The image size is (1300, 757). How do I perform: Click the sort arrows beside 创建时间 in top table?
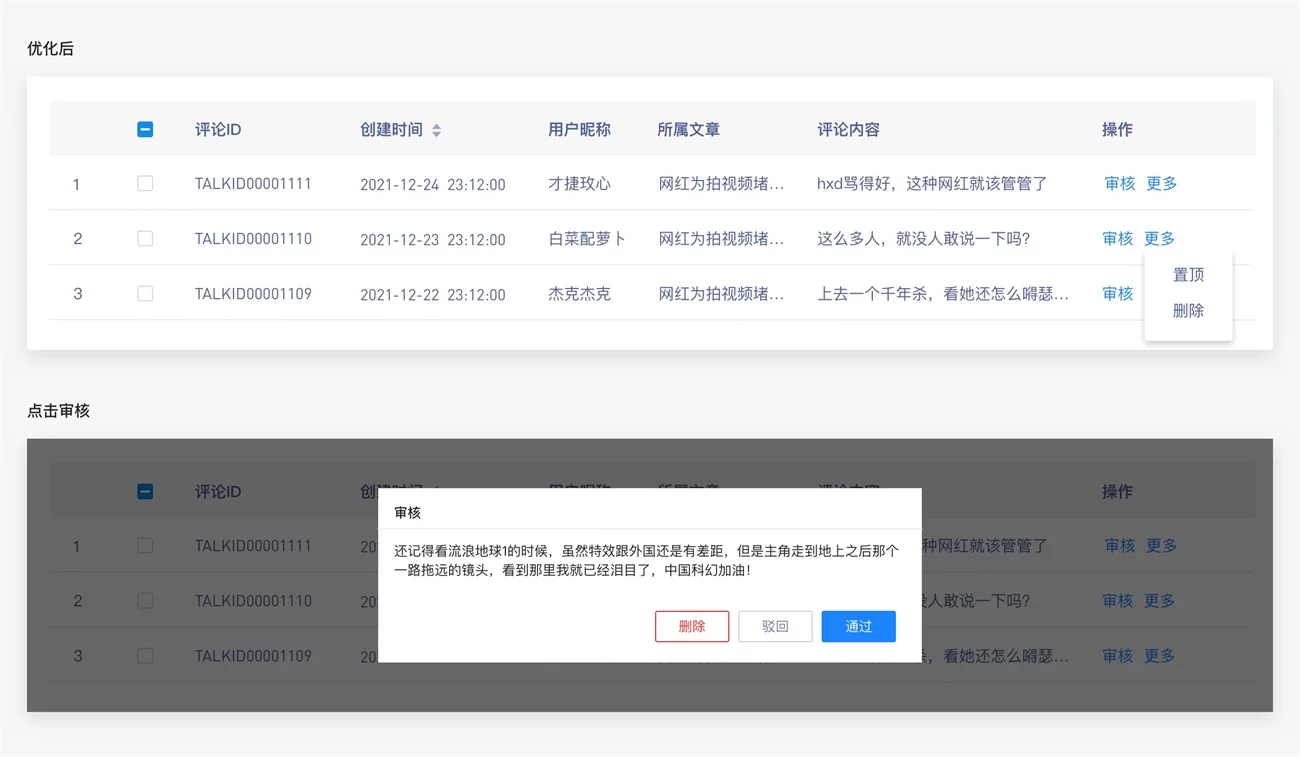coord(436,130)
